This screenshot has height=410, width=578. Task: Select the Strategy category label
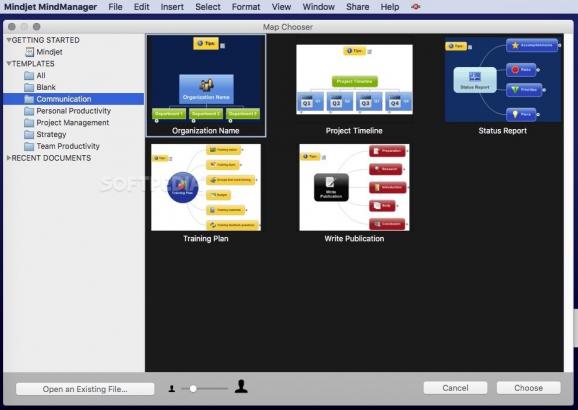(x=51, y=135)
